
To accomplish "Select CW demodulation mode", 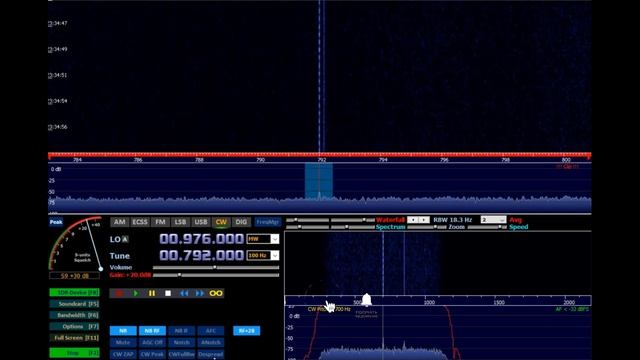I will (221, 222).
